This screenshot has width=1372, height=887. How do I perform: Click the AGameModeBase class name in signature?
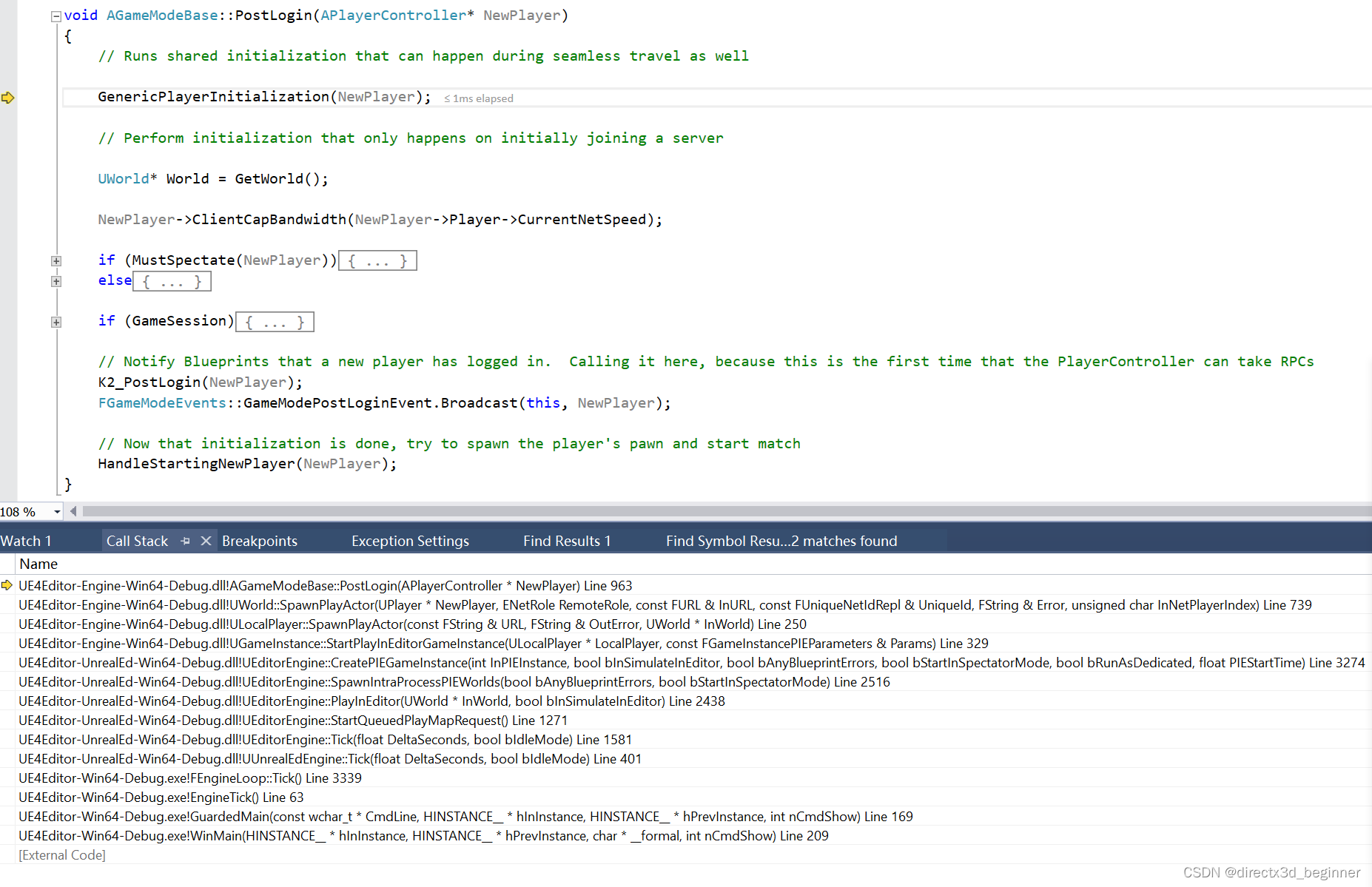[162, 16]
